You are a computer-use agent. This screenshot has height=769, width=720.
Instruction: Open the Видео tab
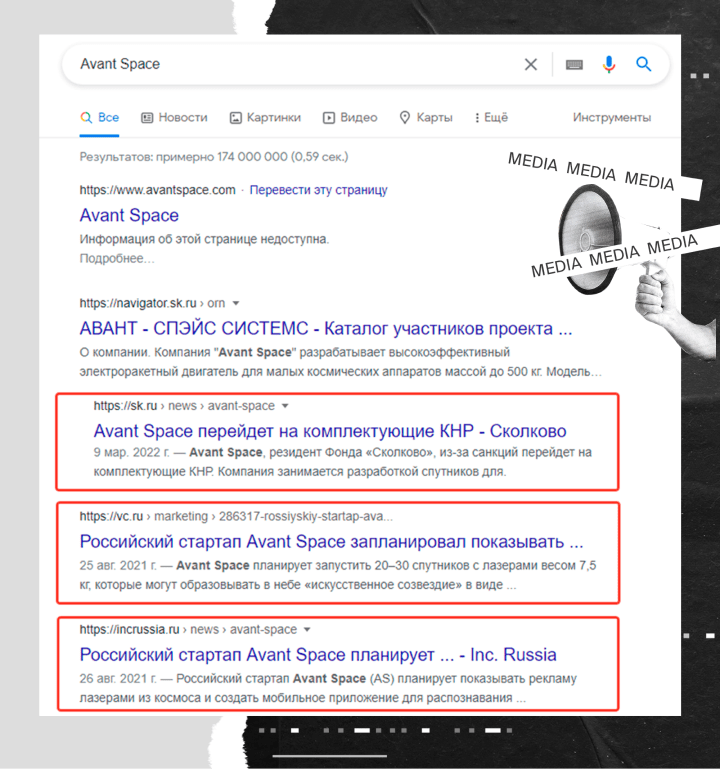350,118
